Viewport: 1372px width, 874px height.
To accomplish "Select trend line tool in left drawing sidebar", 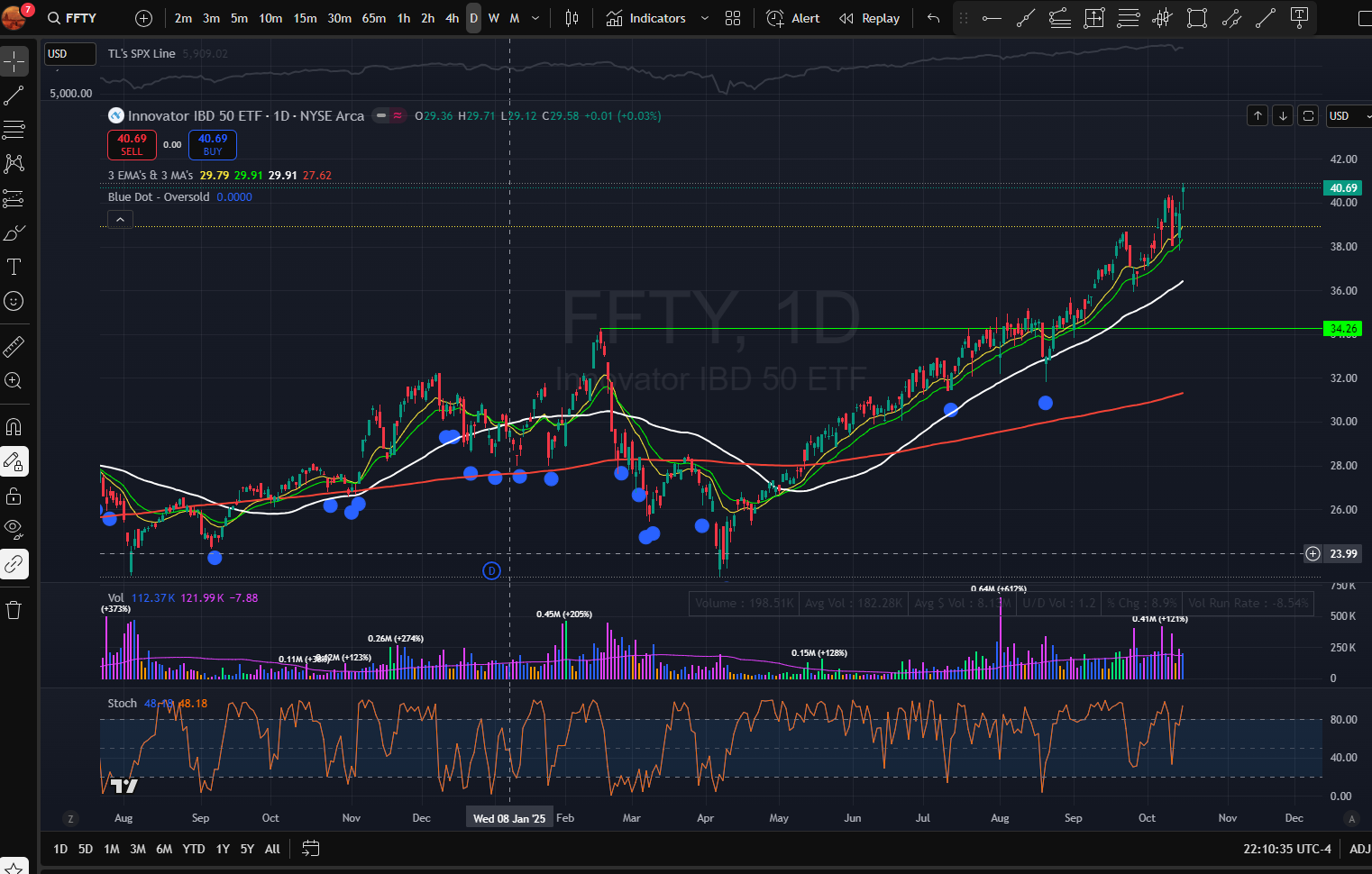I will (x=14, y=96).
